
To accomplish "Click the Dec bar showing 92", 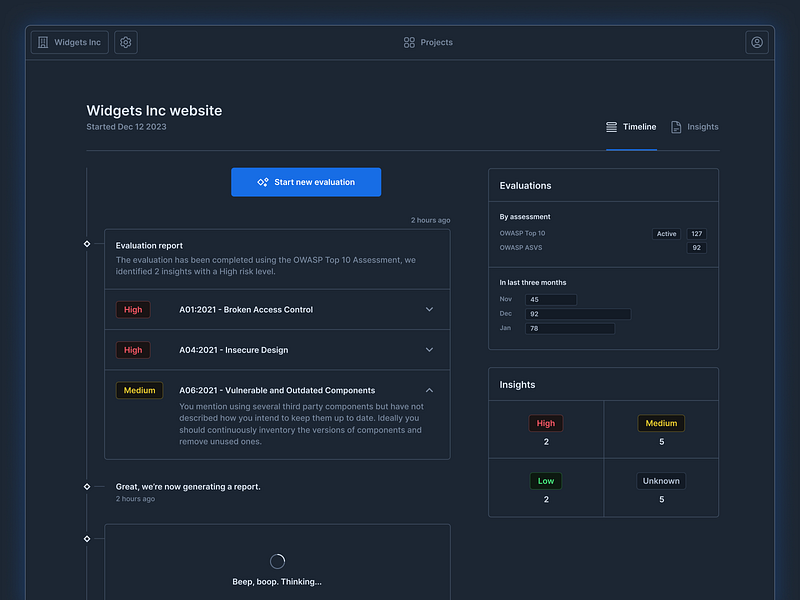I will click(x=578, y=314).
